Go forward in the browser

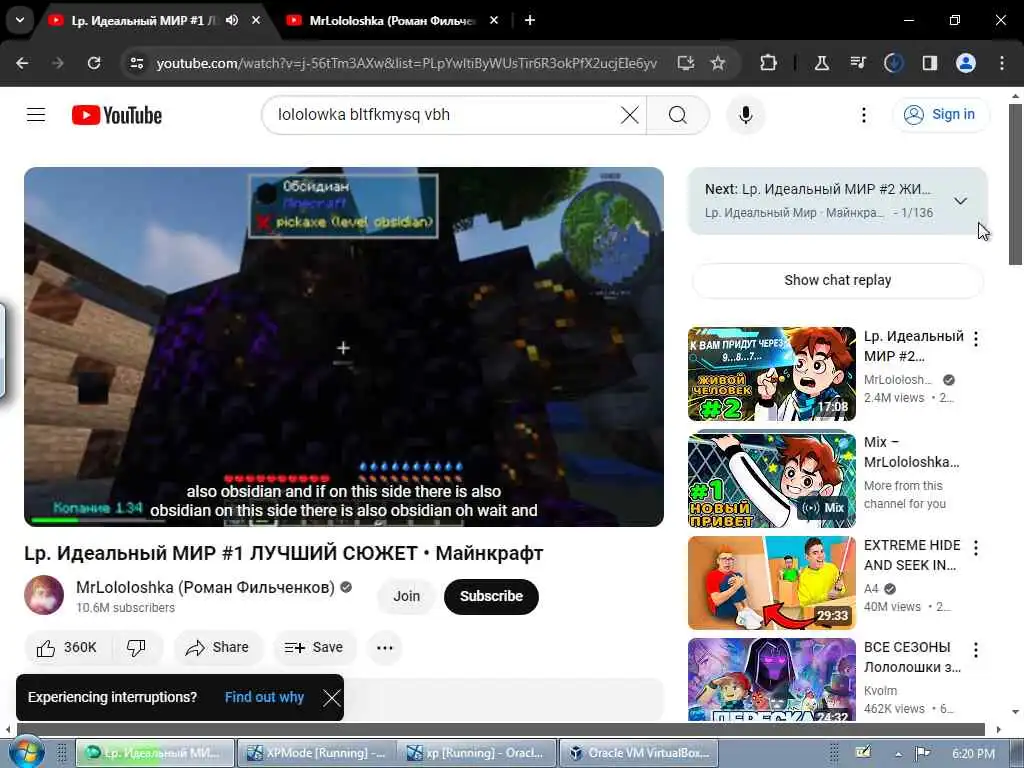57,63
